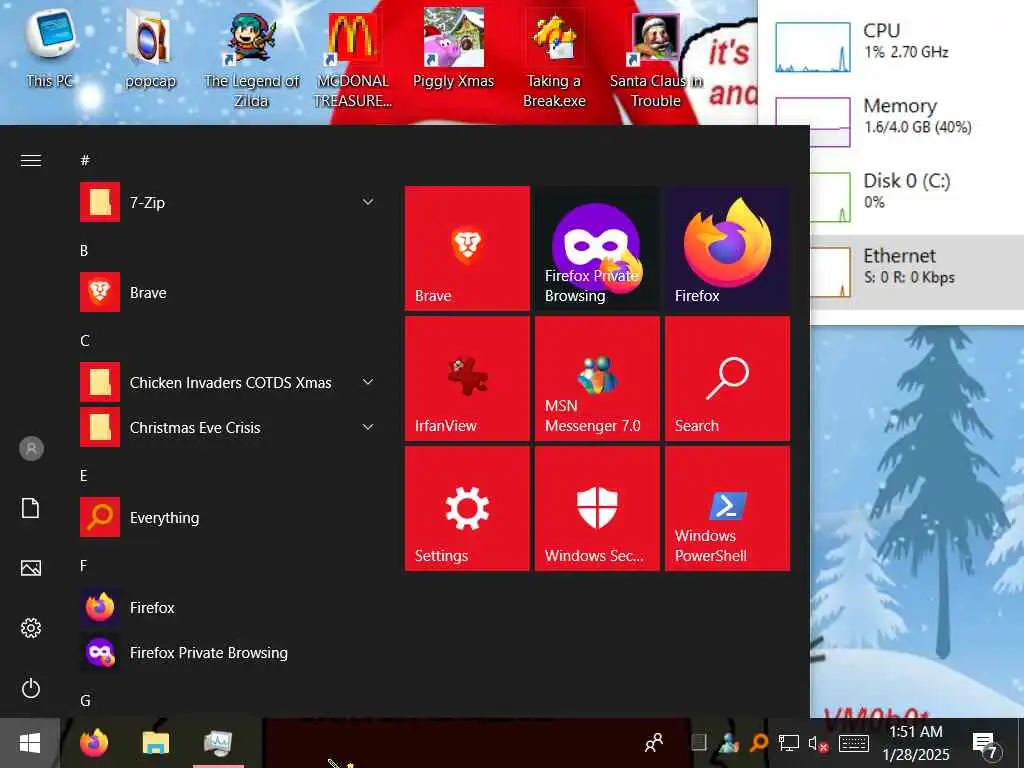Expand the Chicken Invaders COTDS Xmas folder

point(368,382)
